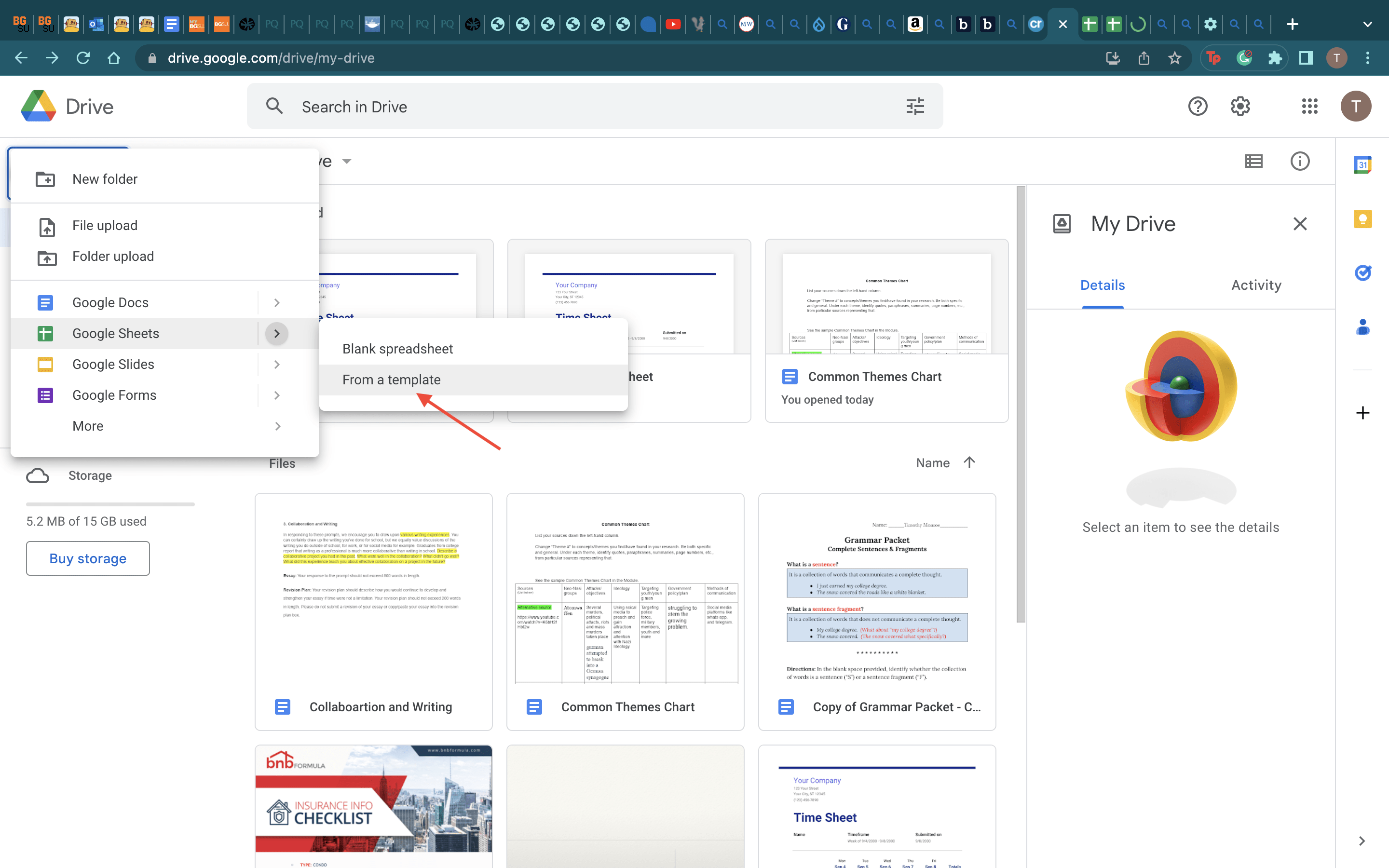1389x868 pixels.
Task: Switch to list layout view
Action: point(1253,162)
